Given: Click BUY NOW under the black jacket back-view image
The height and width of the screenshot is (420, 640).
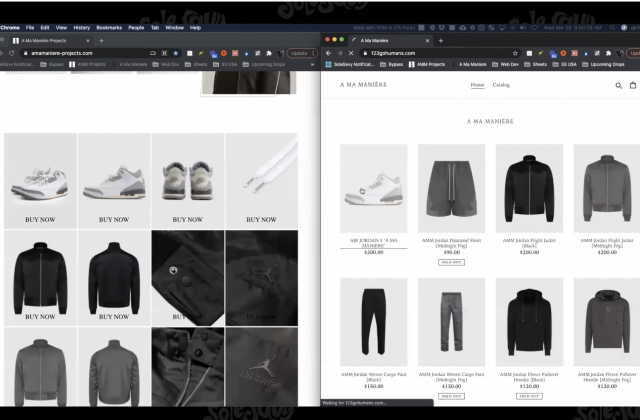Looking at the screenshot, I should pos(114,317).
